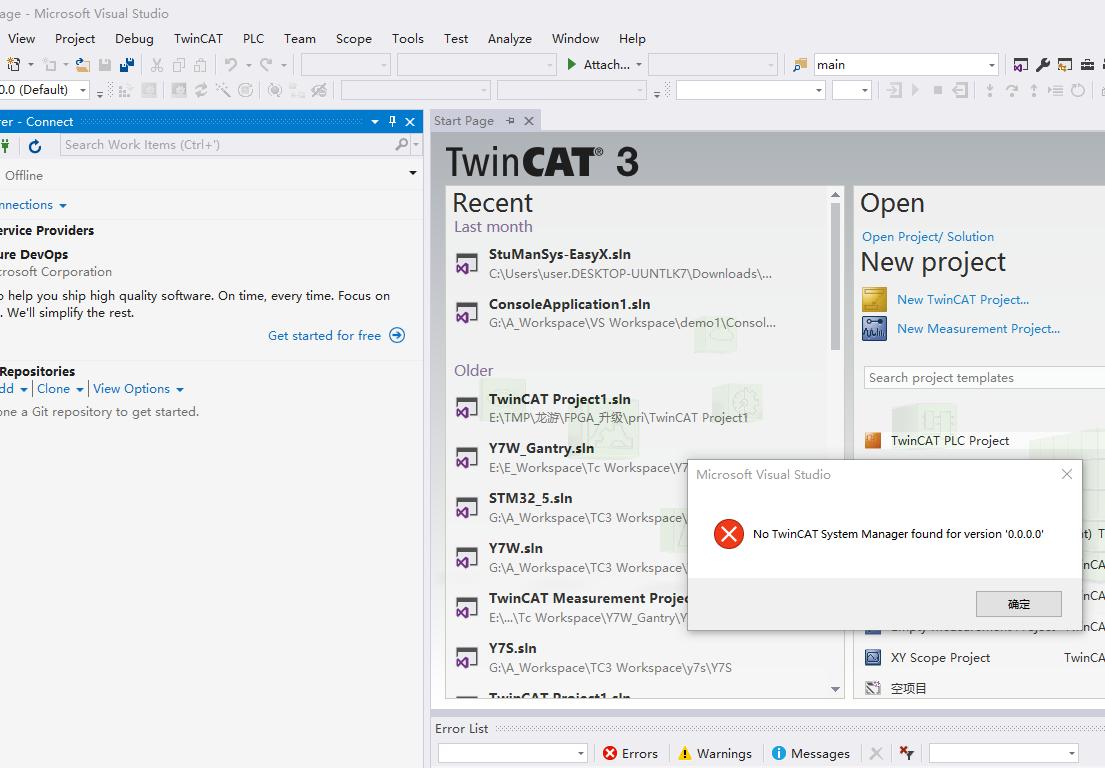Click the Open Project/ Solution link
1105x768 pixels.
[927, 237]
